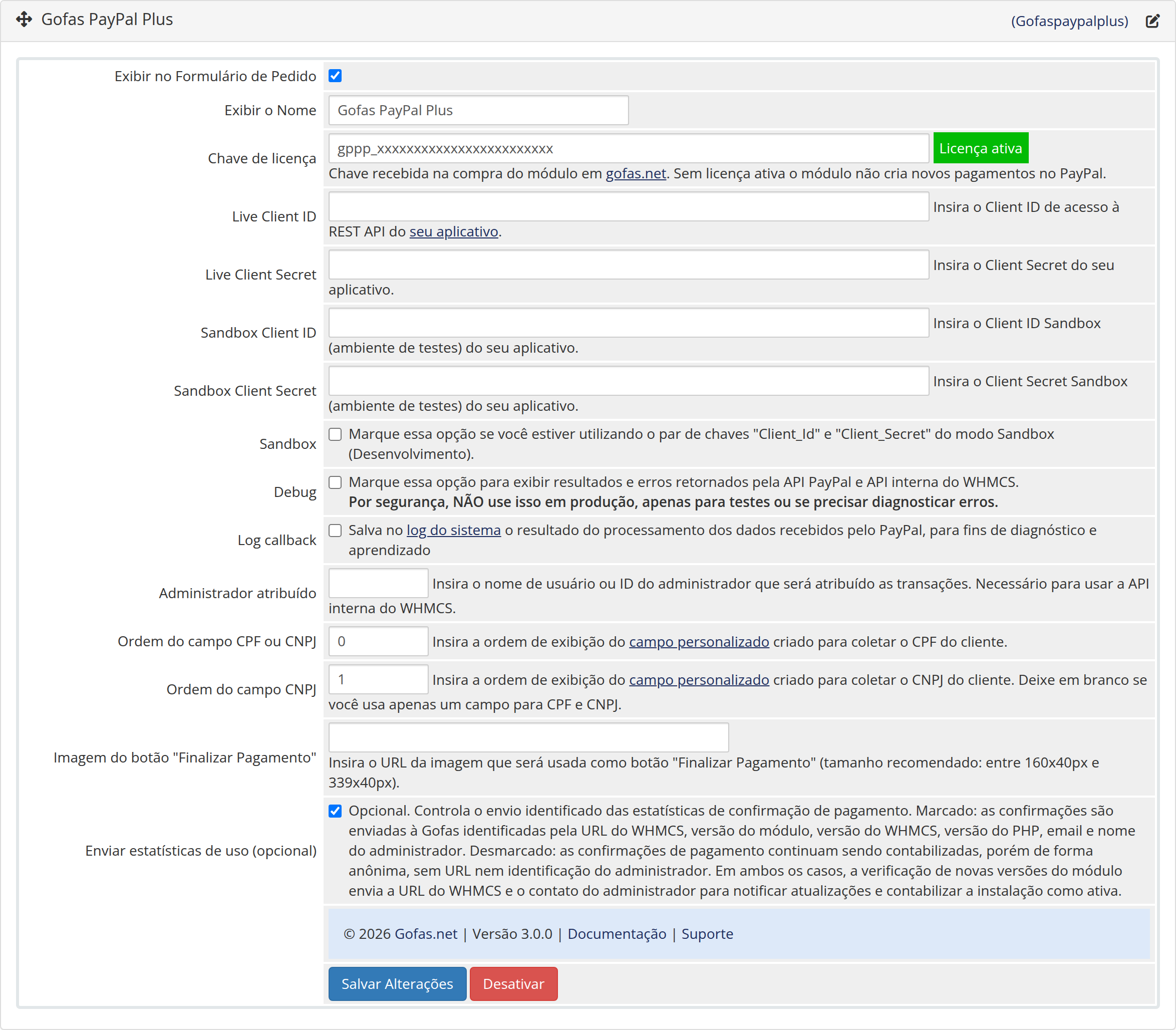Toggle the Log callback checkbox
This screenshot has height=1030, width=1176.
335,530
